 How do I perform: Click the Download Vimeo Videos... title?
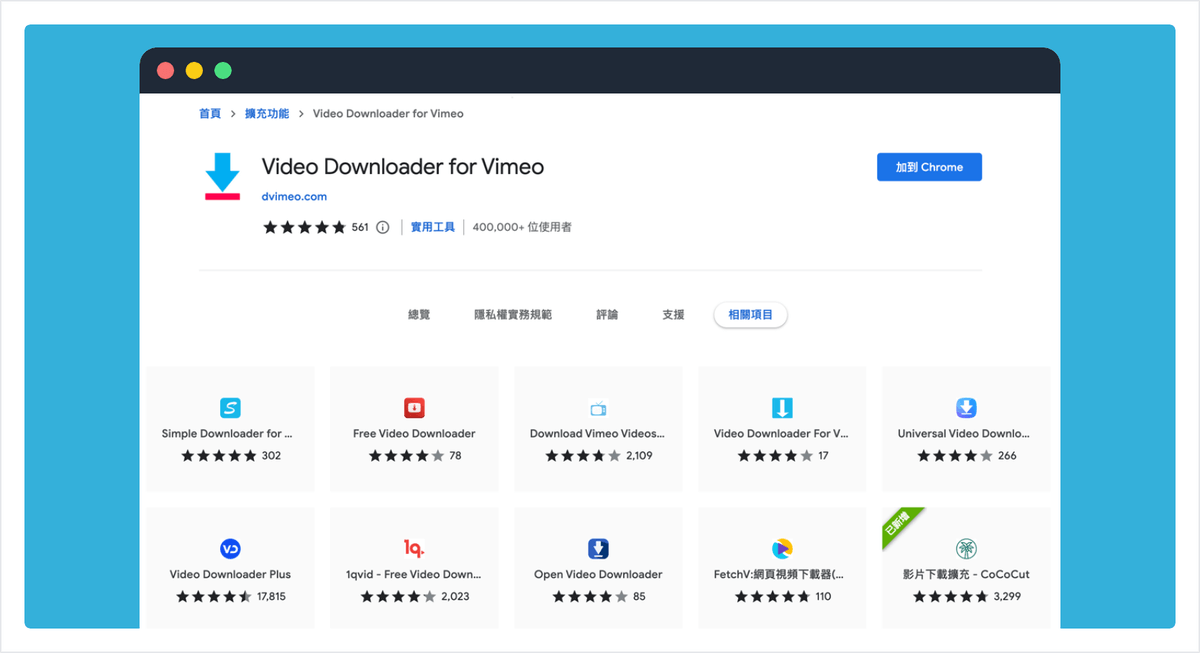(x=597, y=434)
